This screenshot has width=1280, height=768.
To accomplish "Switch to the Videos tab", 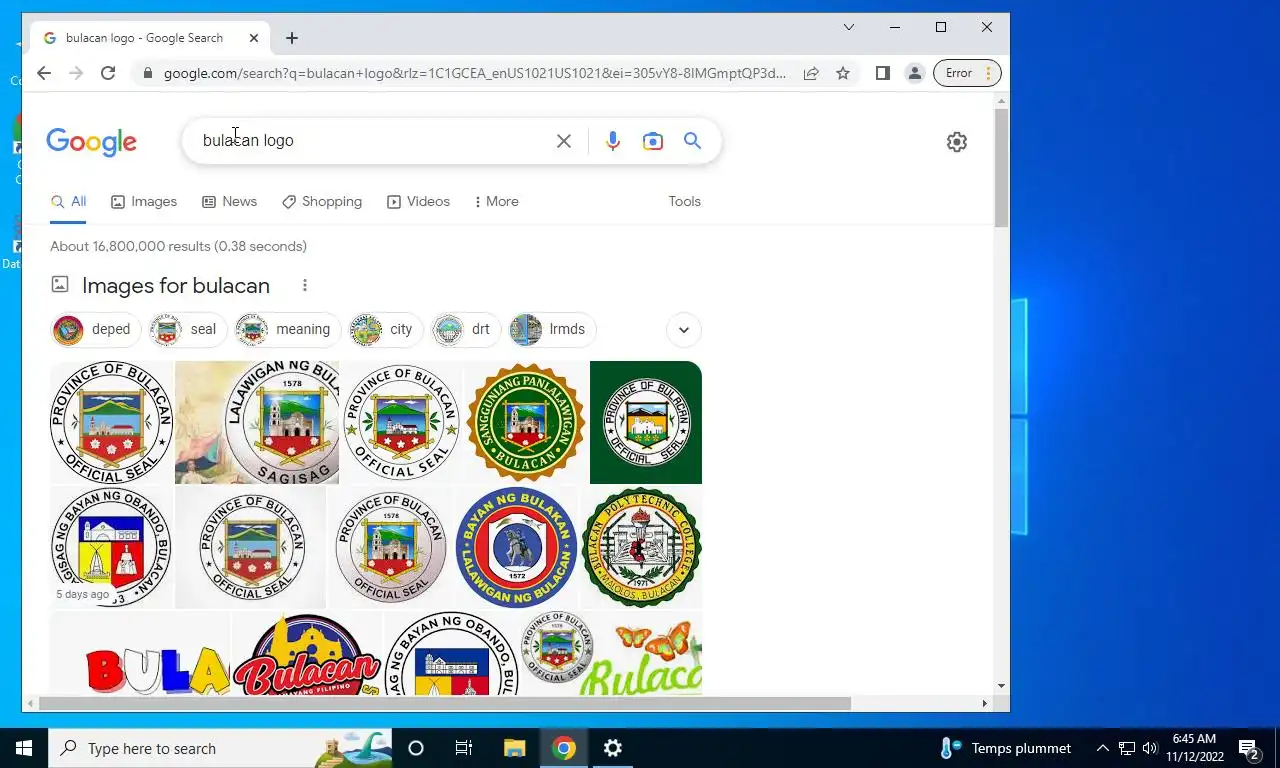I will click(x=418, y=201).
